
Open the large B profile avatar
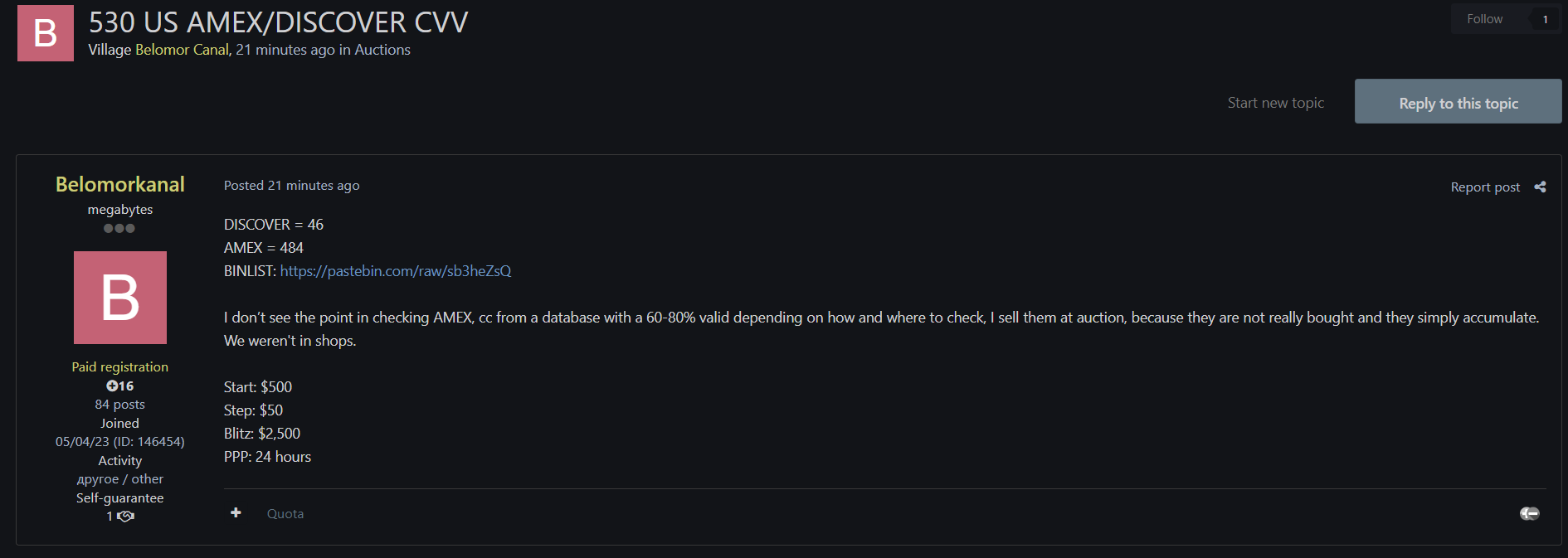[120, 298]
